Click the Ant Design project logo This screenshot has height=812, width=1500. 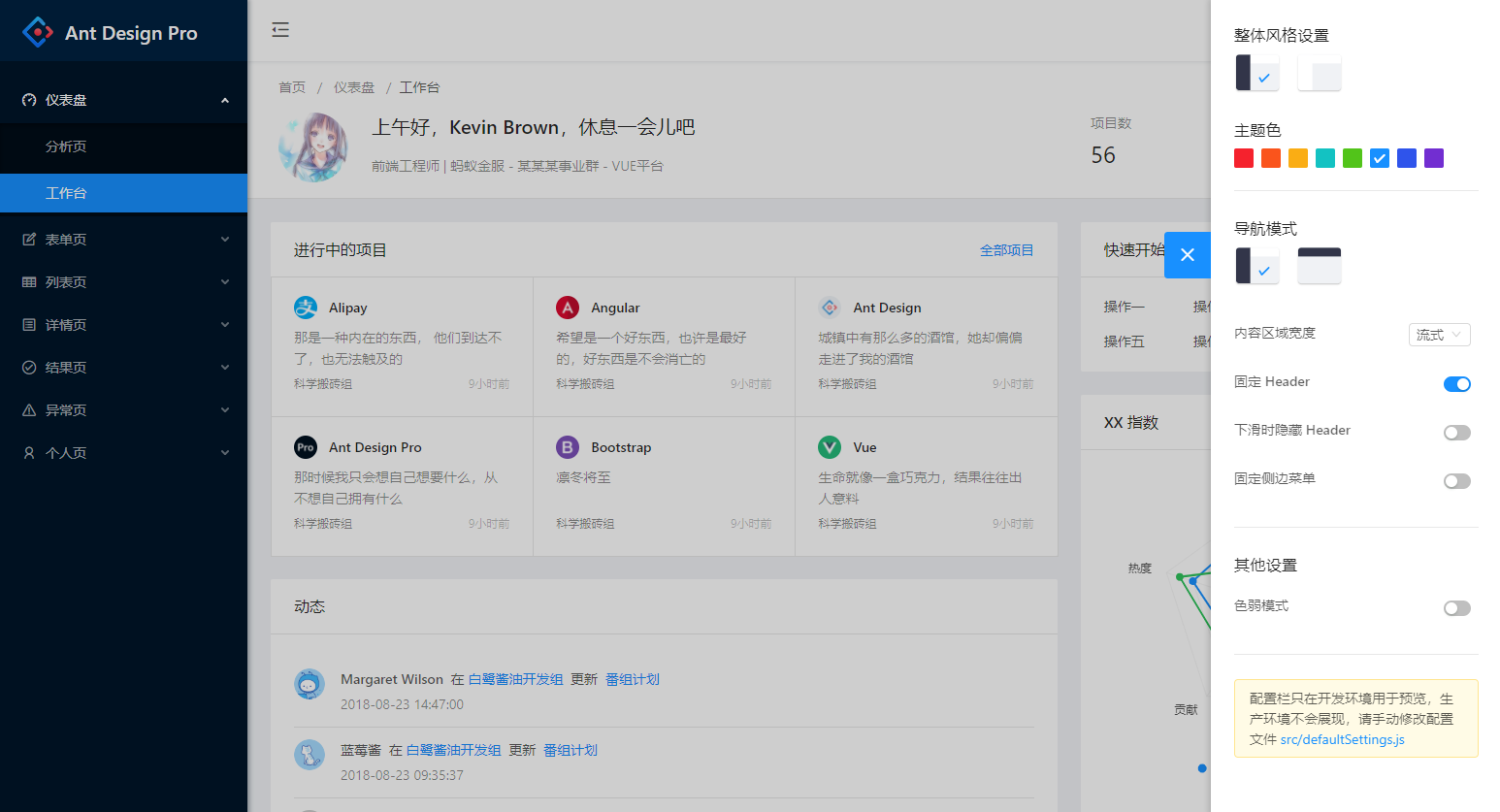830,308
